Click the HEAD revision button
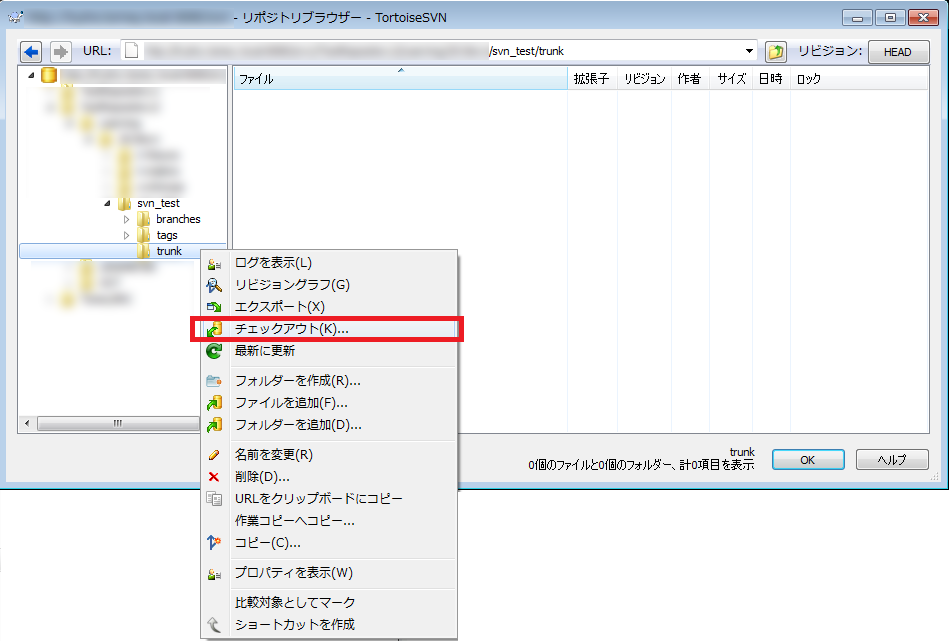The height and width of the screenshot is (641, 949). point(898,52)
